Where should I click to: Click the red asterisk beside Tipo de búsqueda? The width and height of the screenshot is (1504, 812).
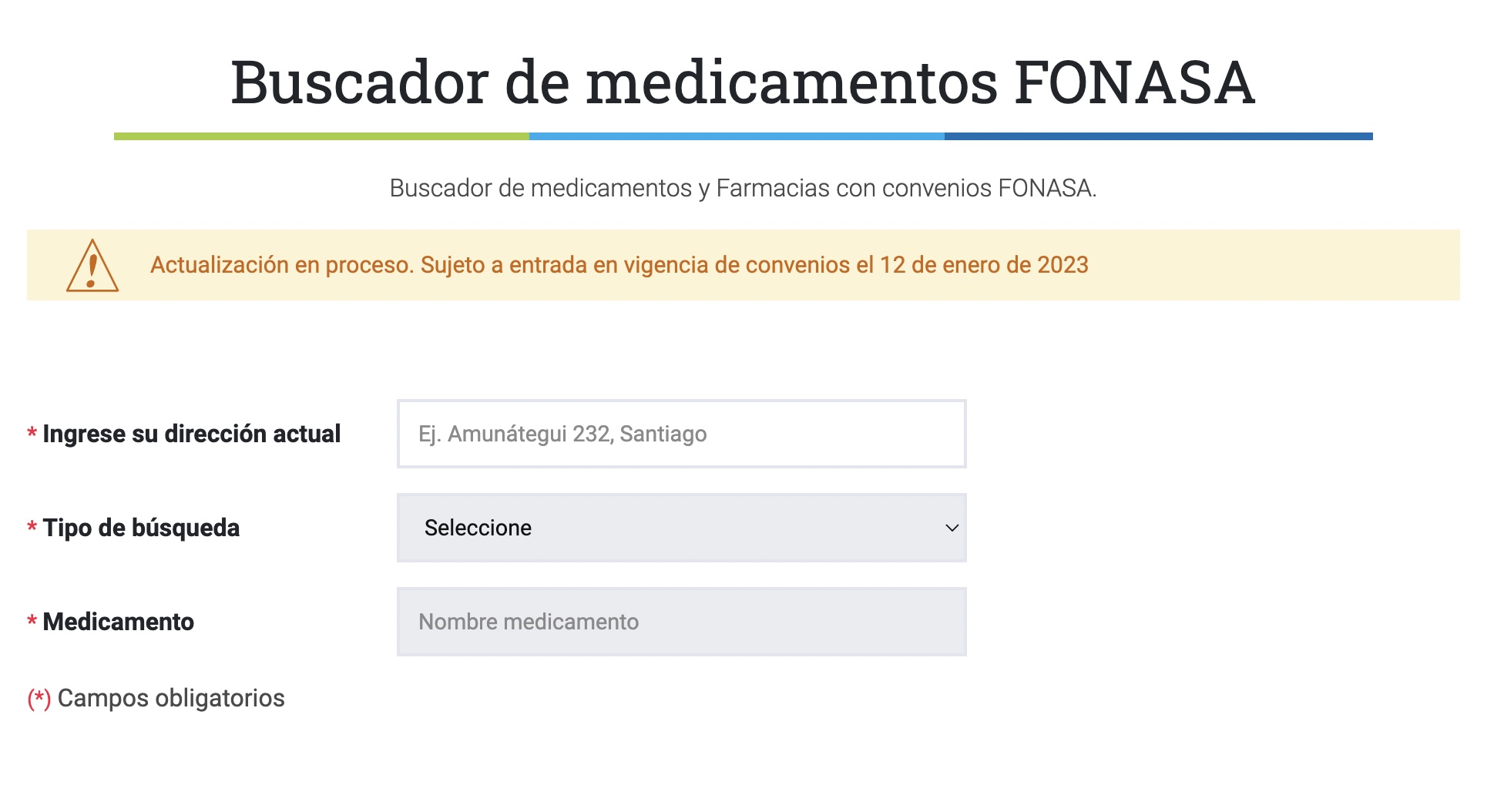[32, 528]
